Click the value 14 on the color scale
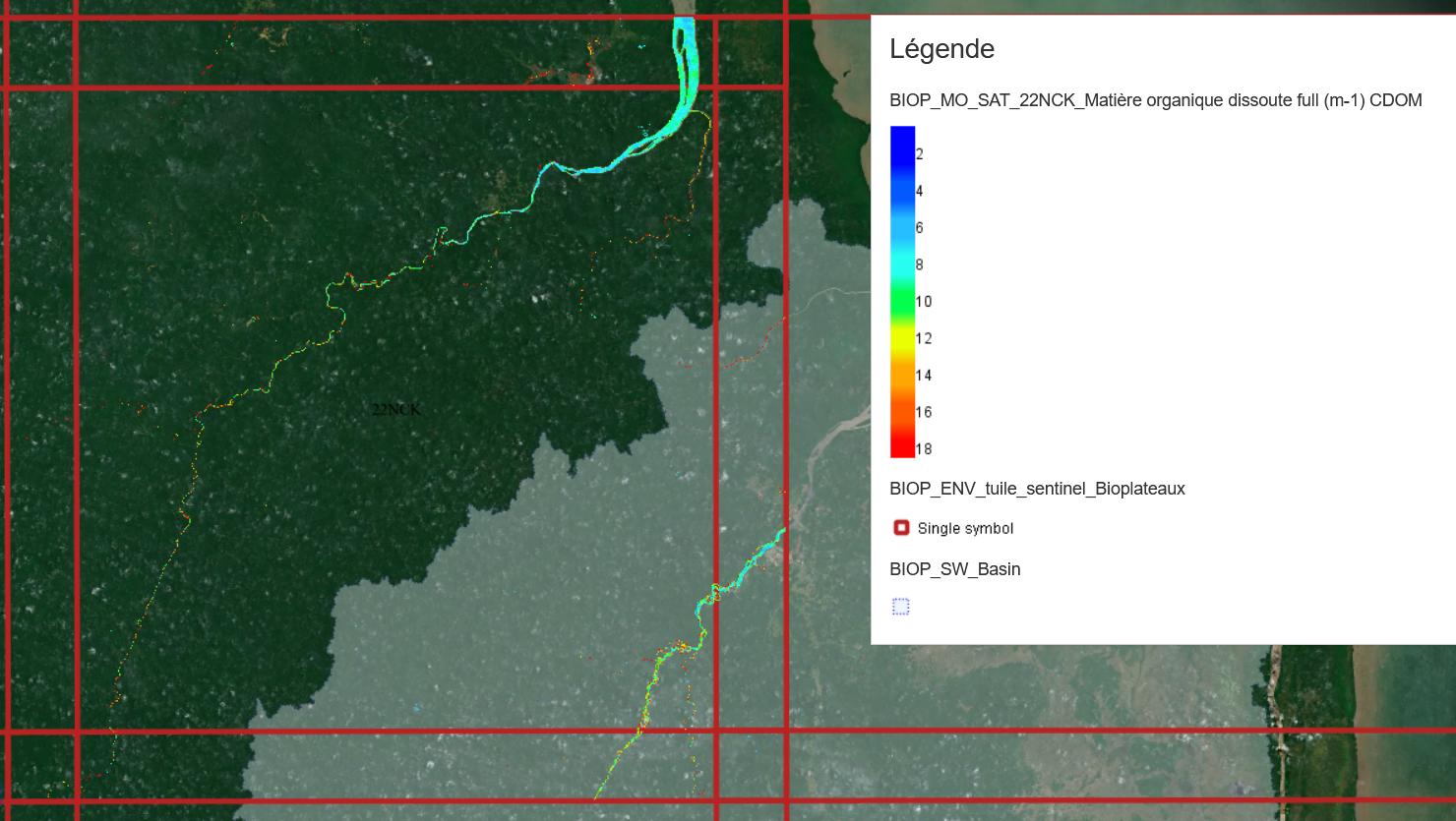1456x821 pixels. click(924, 376)
